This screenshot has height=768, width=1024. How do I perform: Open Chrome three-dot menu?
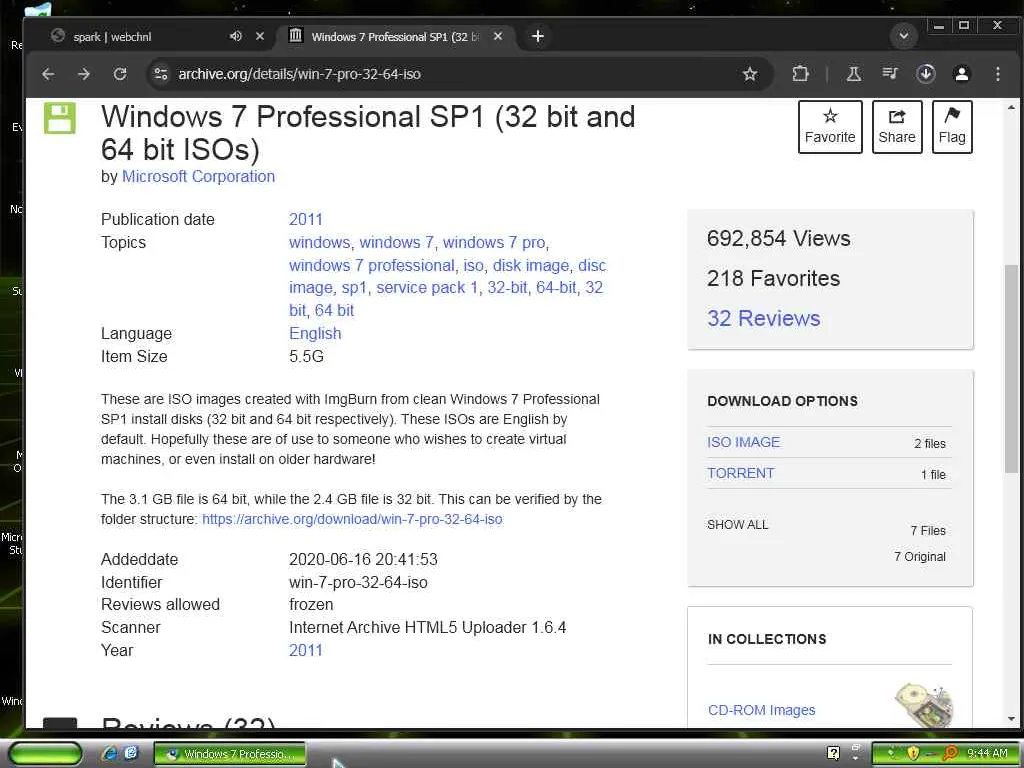pos(997,74)
